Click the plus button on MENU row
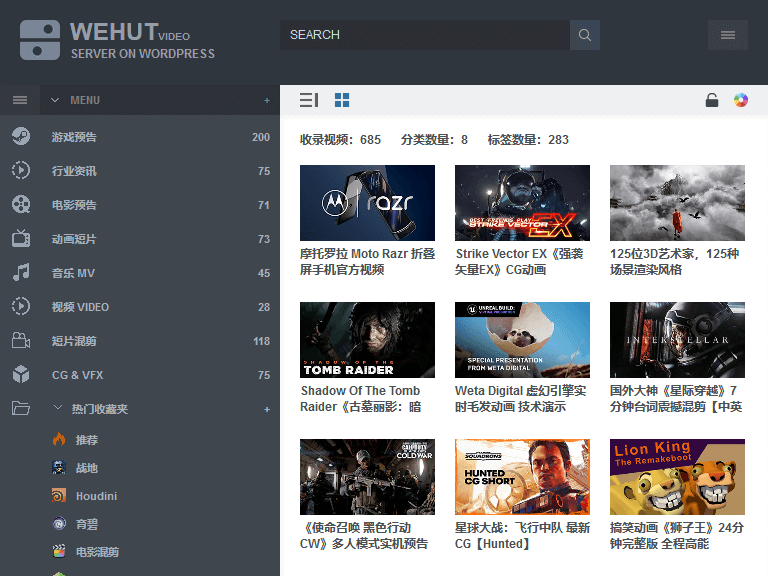This screenshot has height=576, width=768. pyautogui.click(x=267, y=100)
